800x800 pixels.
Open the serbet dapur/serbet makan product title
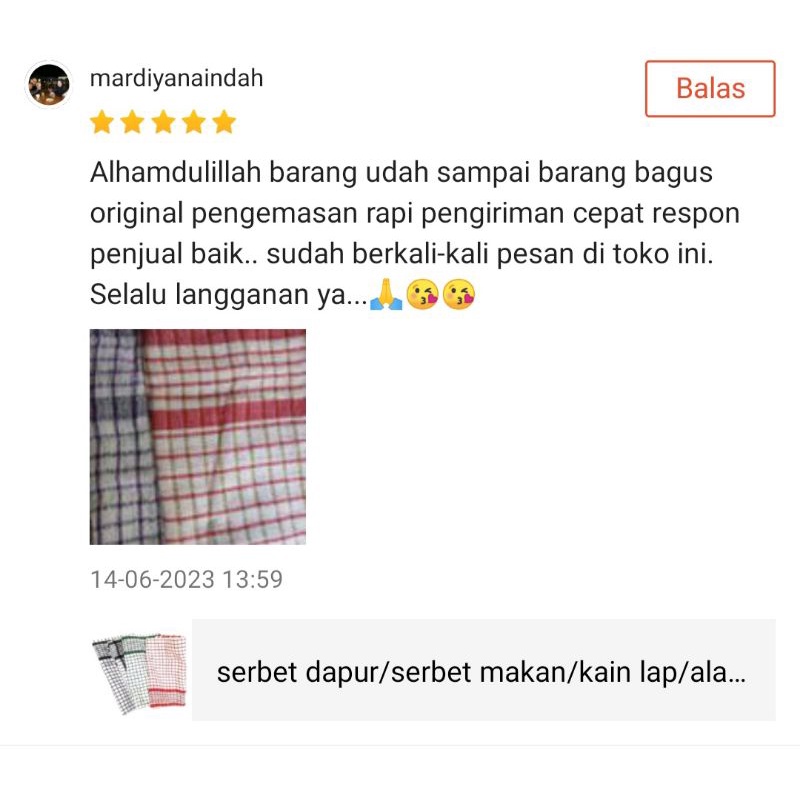pyautogui.click(x=481, y=672)
